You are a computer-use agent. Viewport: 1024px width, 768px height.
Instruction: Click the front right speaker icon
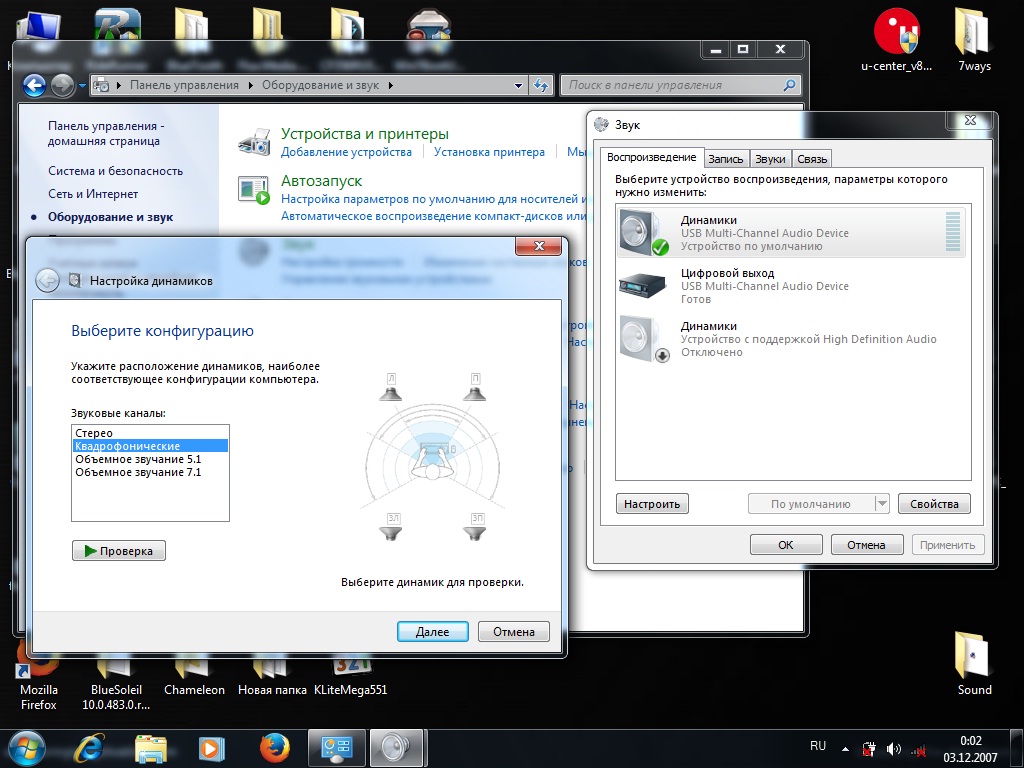tap(475, 388)
